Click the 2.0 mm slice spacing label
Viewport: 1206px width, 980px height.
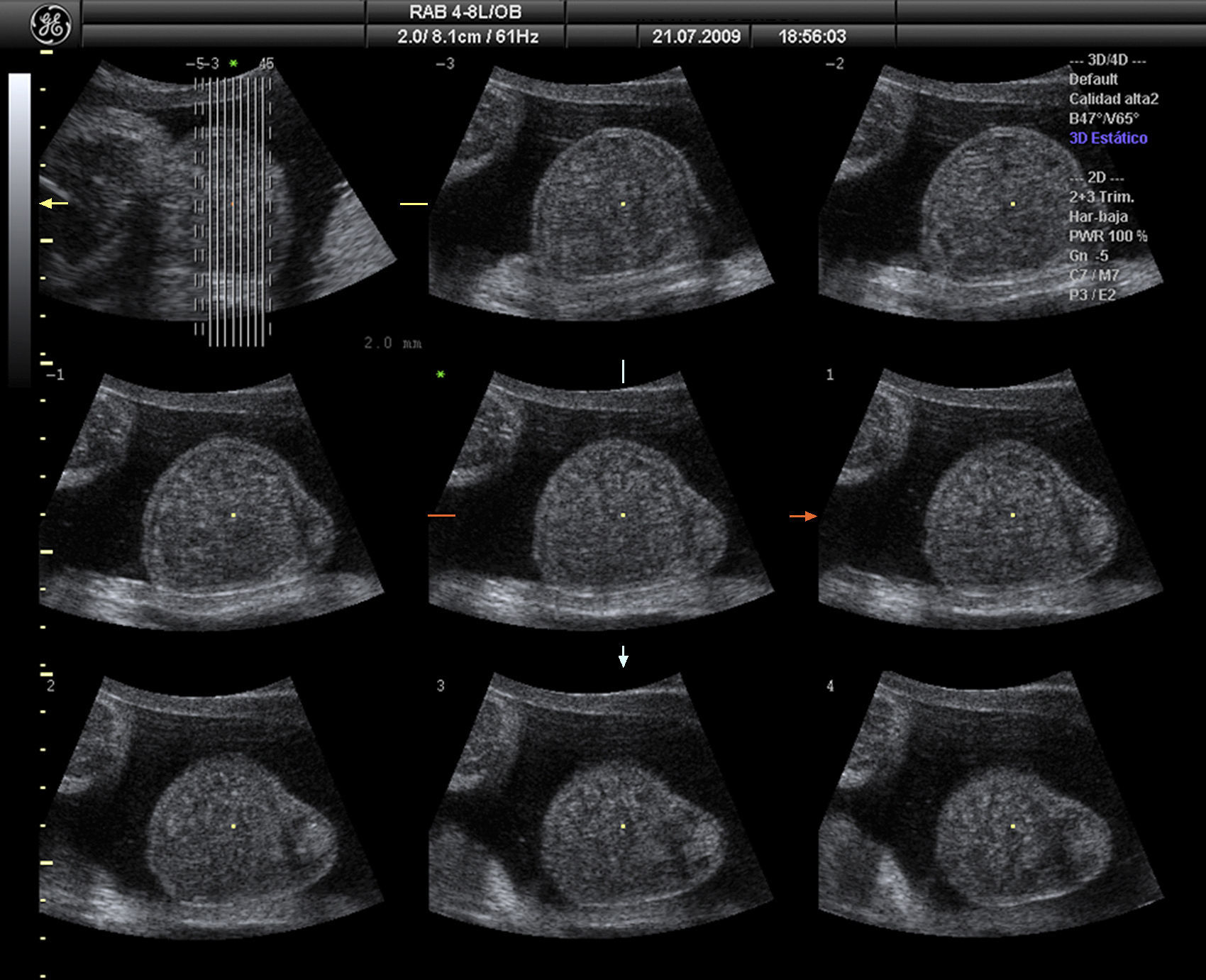(392, 343)
